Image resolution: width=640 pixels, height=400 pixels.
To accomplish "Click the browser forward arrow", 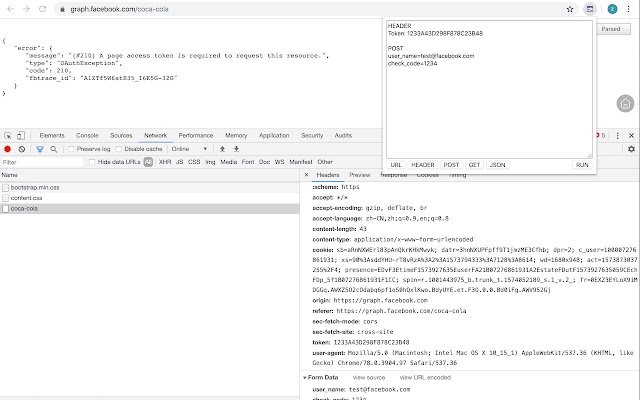I will (27, 9).
